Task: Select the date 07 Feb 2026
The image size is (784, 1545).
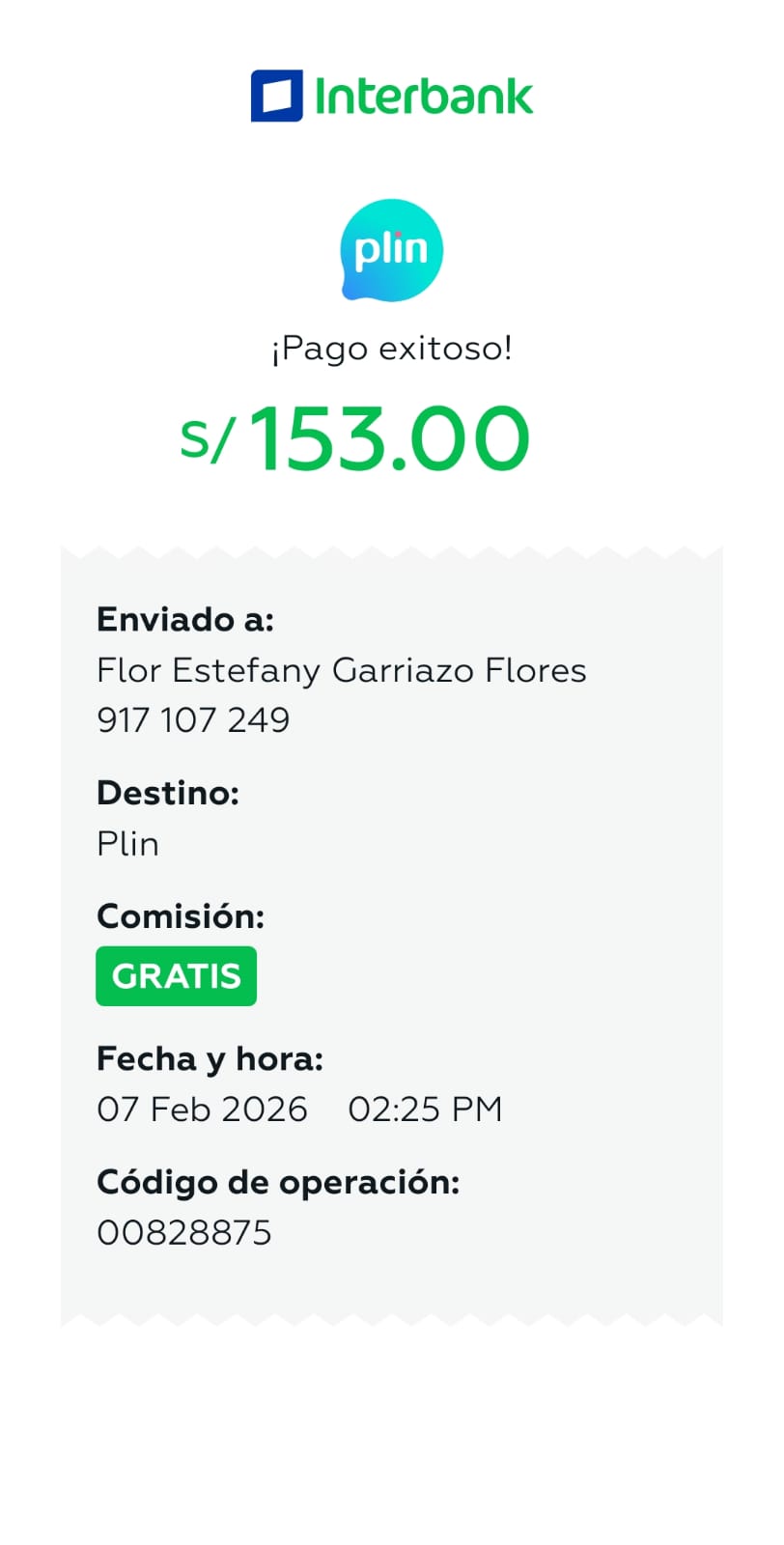Action: pyautogui.click(x=202, y=1110)
